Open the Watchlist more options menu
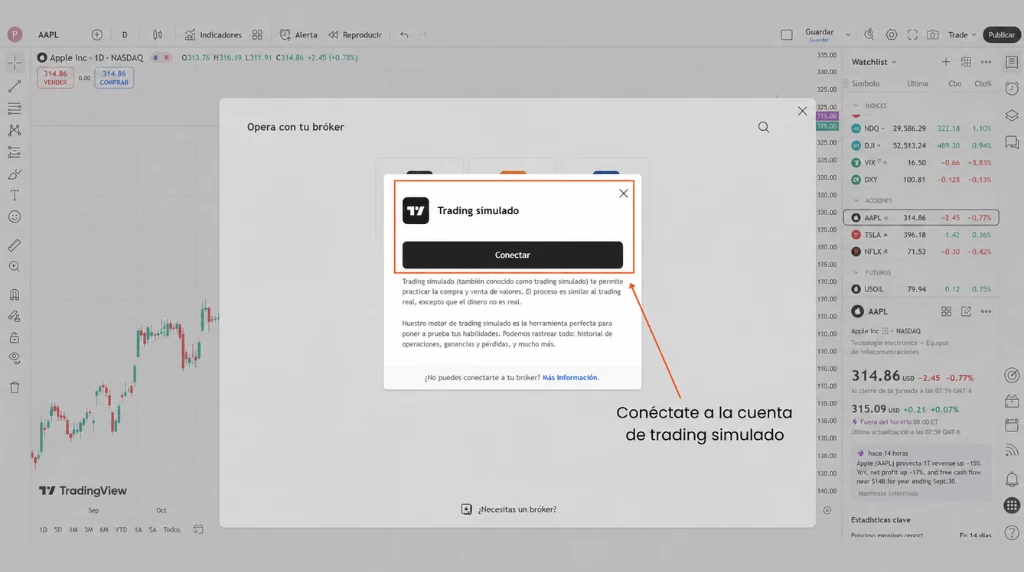Screen dimensions: 1024x572 (986, 61)
